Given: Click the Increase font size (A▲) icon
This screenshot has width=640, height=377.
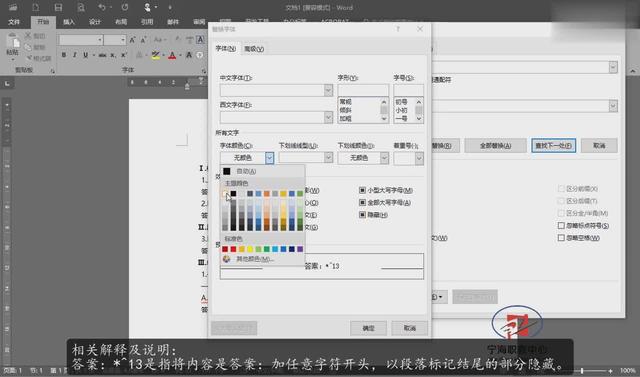Looking at the screenshot, I should 132,40.
